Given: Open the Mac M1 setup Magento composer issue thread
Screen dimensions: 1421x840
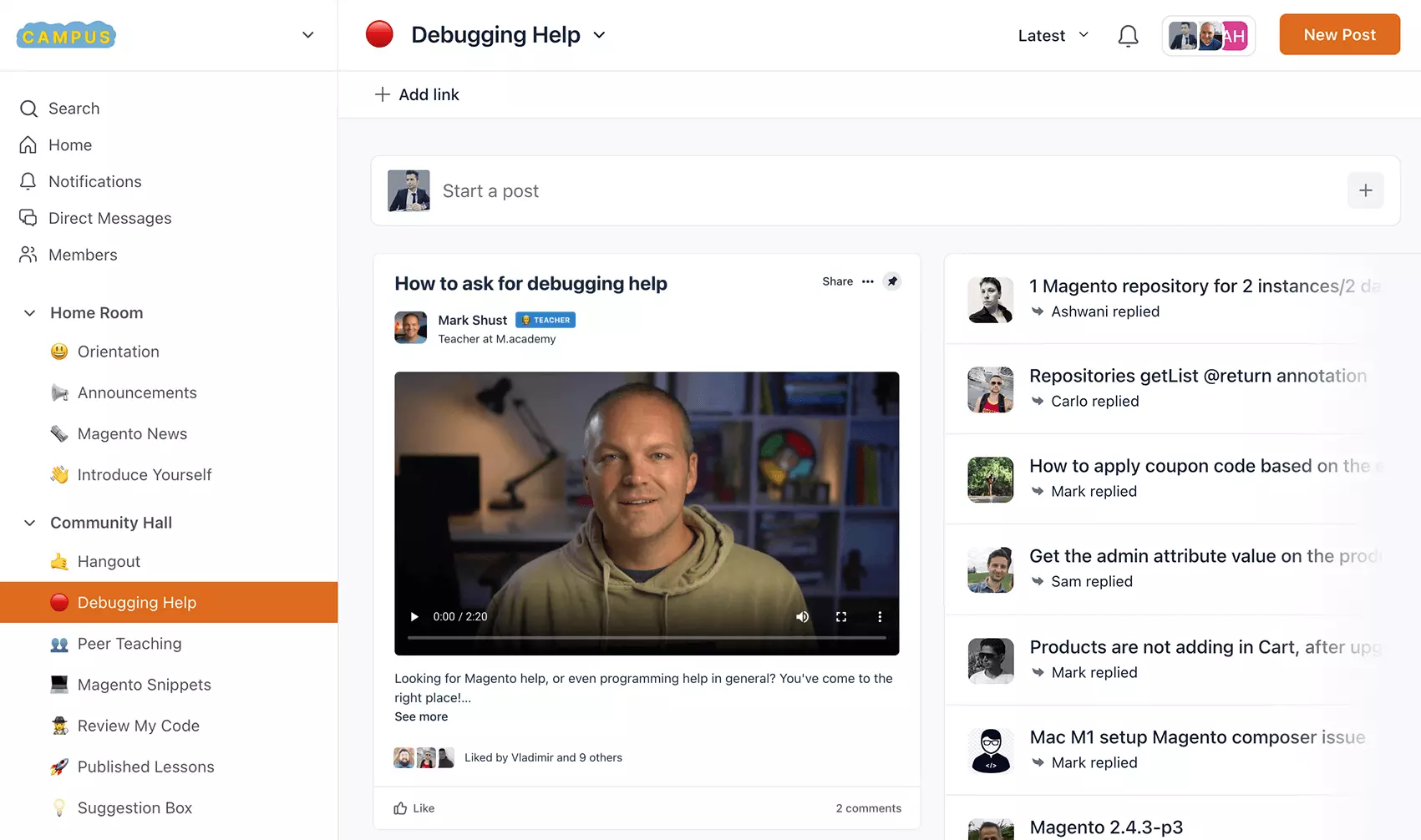Looking at the screenshot, I should [x=1197, y=737].
